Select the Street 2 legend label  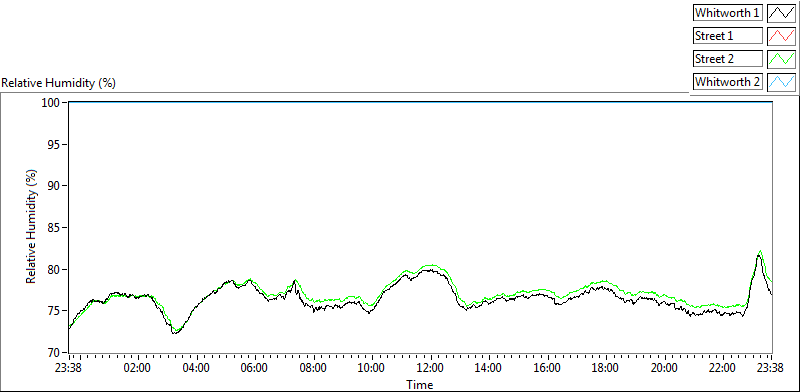click(x=728, y=59)
